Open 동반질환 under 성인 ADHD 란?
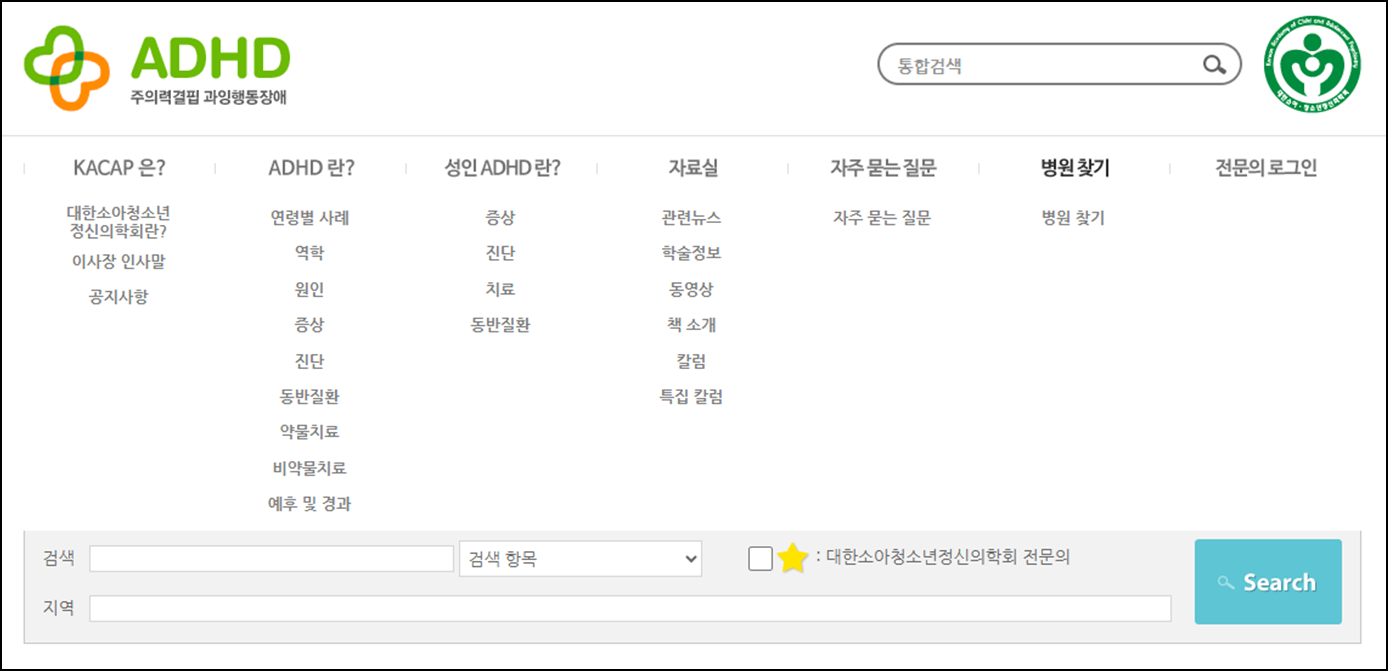Image resolution: width=1388 pixels, height=671 pixels. [x=500, y=325]
